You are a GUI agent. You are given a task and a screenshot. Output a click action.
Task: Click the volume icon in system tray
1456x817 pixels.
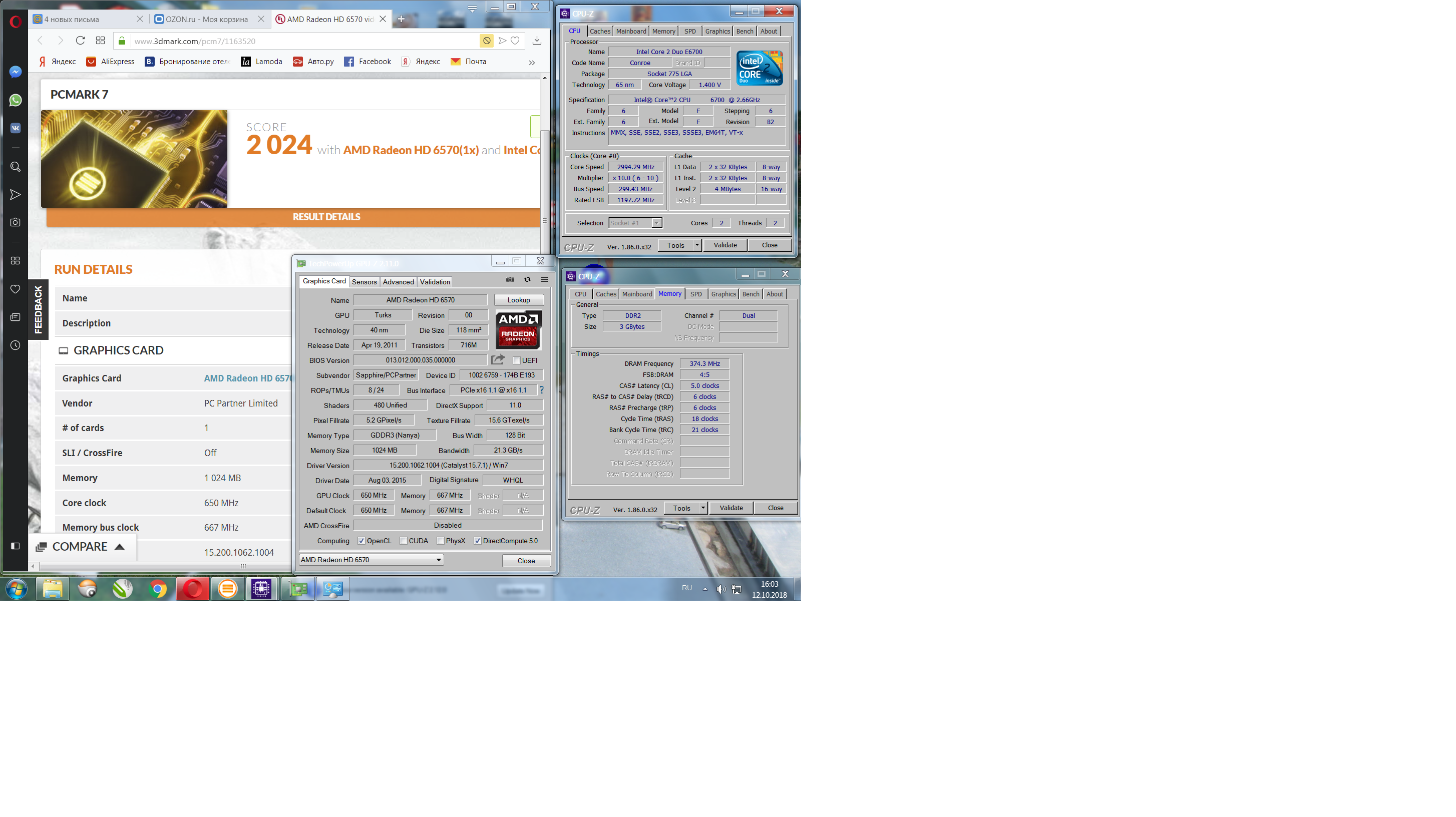click(720, 589)
